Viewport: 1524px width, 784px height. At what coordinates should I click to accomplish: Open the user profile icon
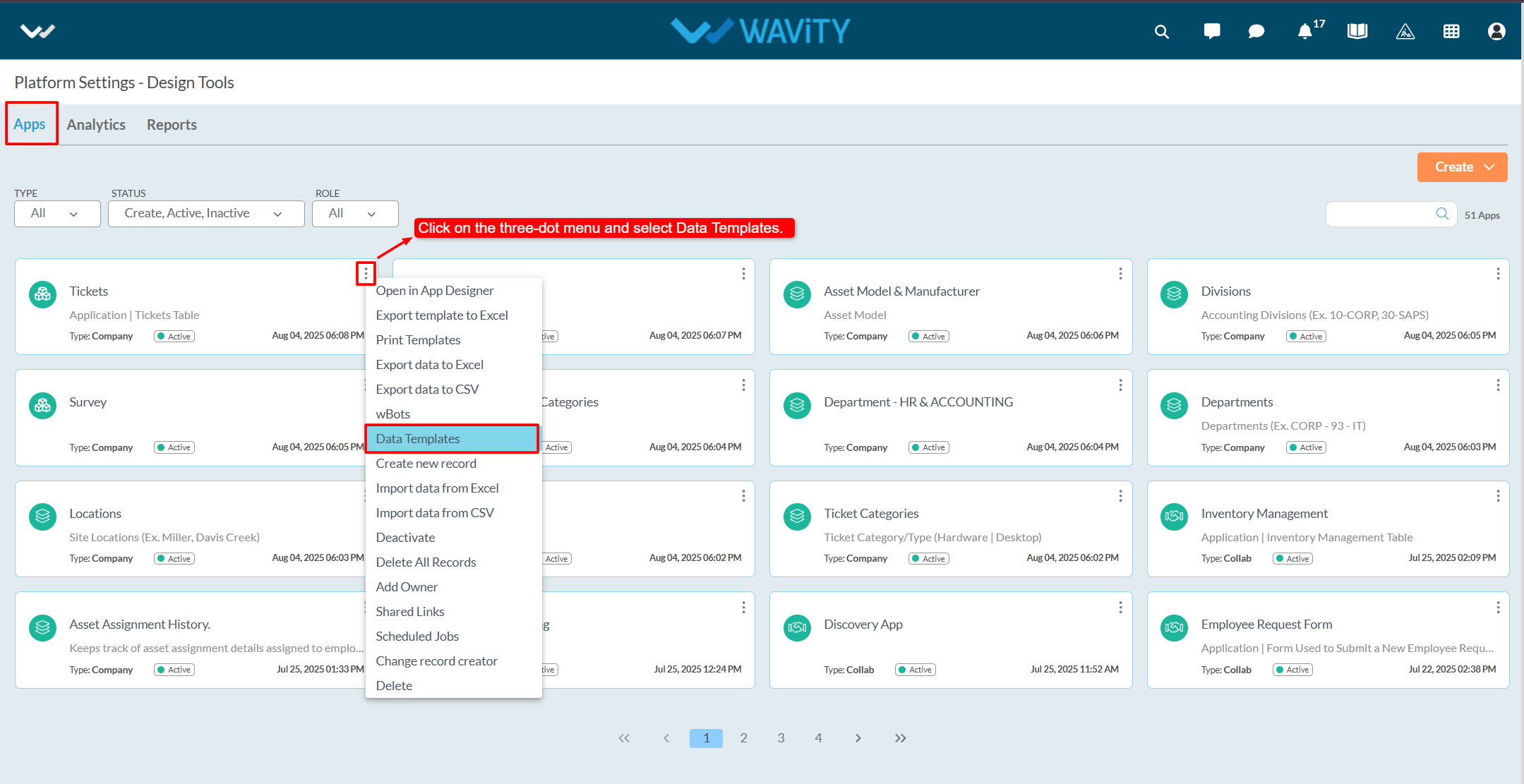click(x=1496, y=32)
